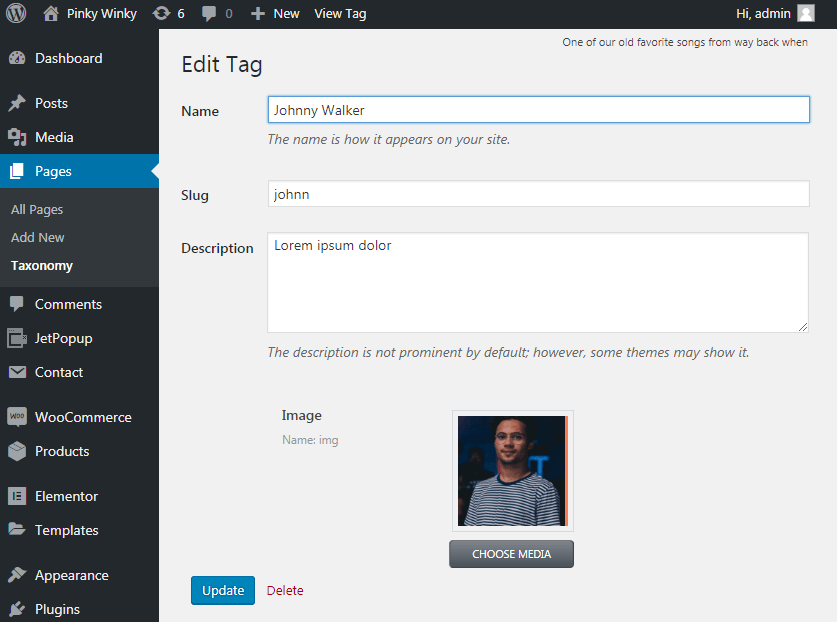Click the home icon beside Pinky Winky
837x622 pixels.
[51, 13]
